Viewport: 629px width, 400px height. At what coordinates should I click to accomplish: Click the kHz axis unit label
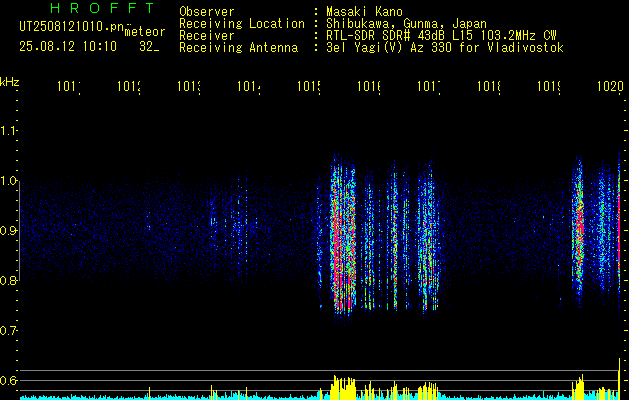click(x=10, y=82)
